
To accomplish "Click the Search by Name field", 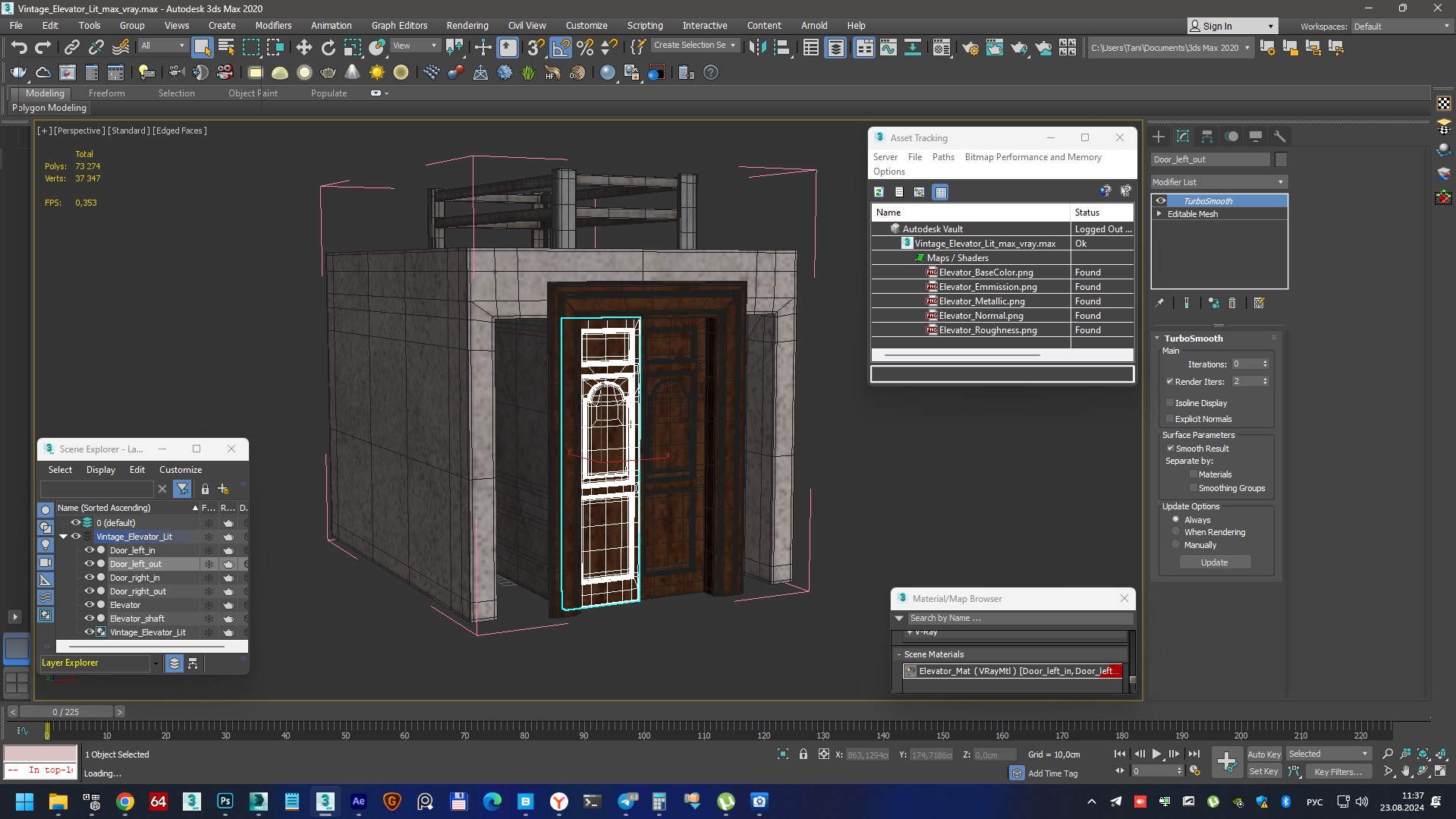I will [x=1020, y=618].
